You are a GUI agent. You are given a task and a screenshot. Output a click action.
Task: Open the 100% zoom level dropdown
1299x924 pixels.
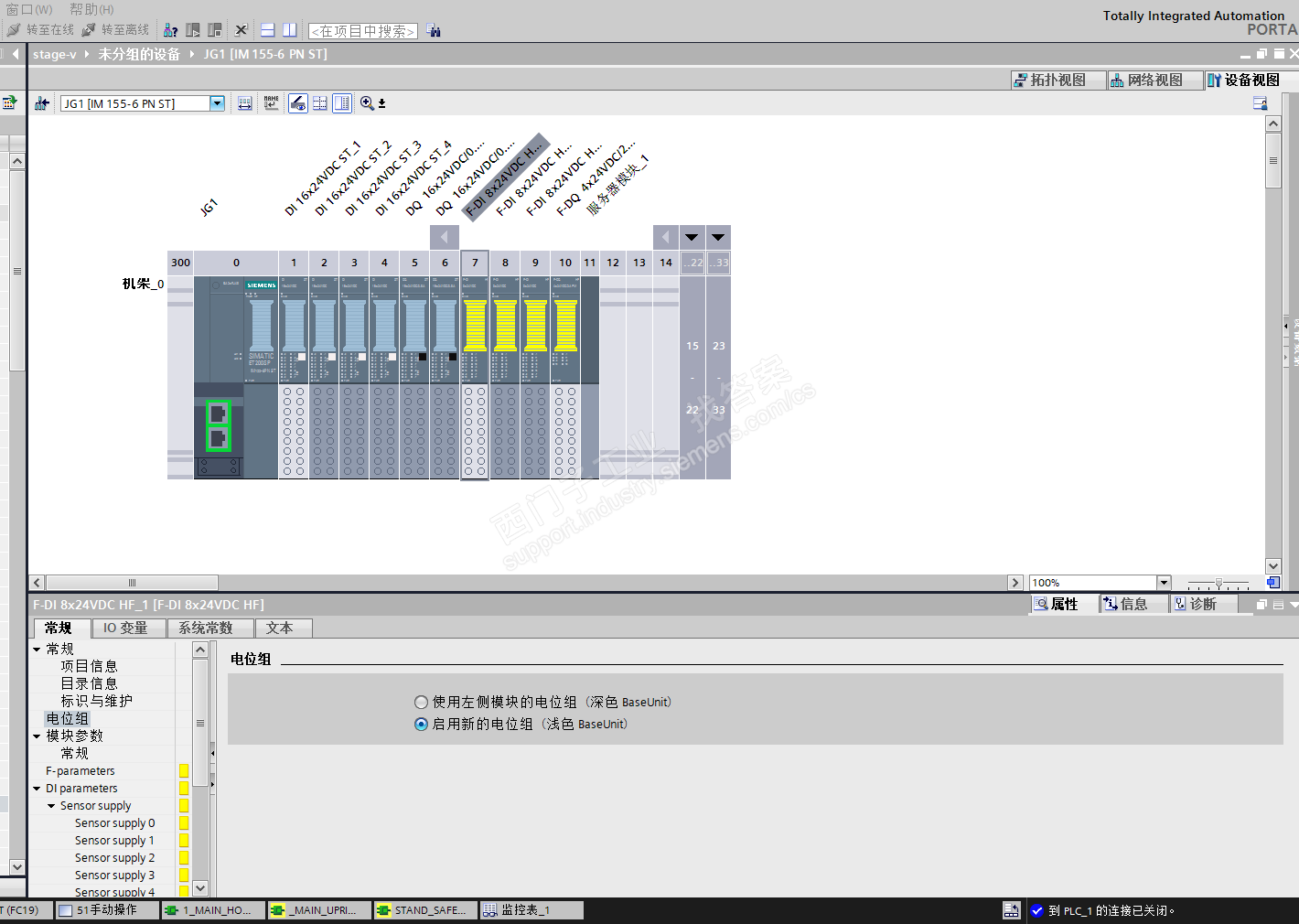[1165, 583]
